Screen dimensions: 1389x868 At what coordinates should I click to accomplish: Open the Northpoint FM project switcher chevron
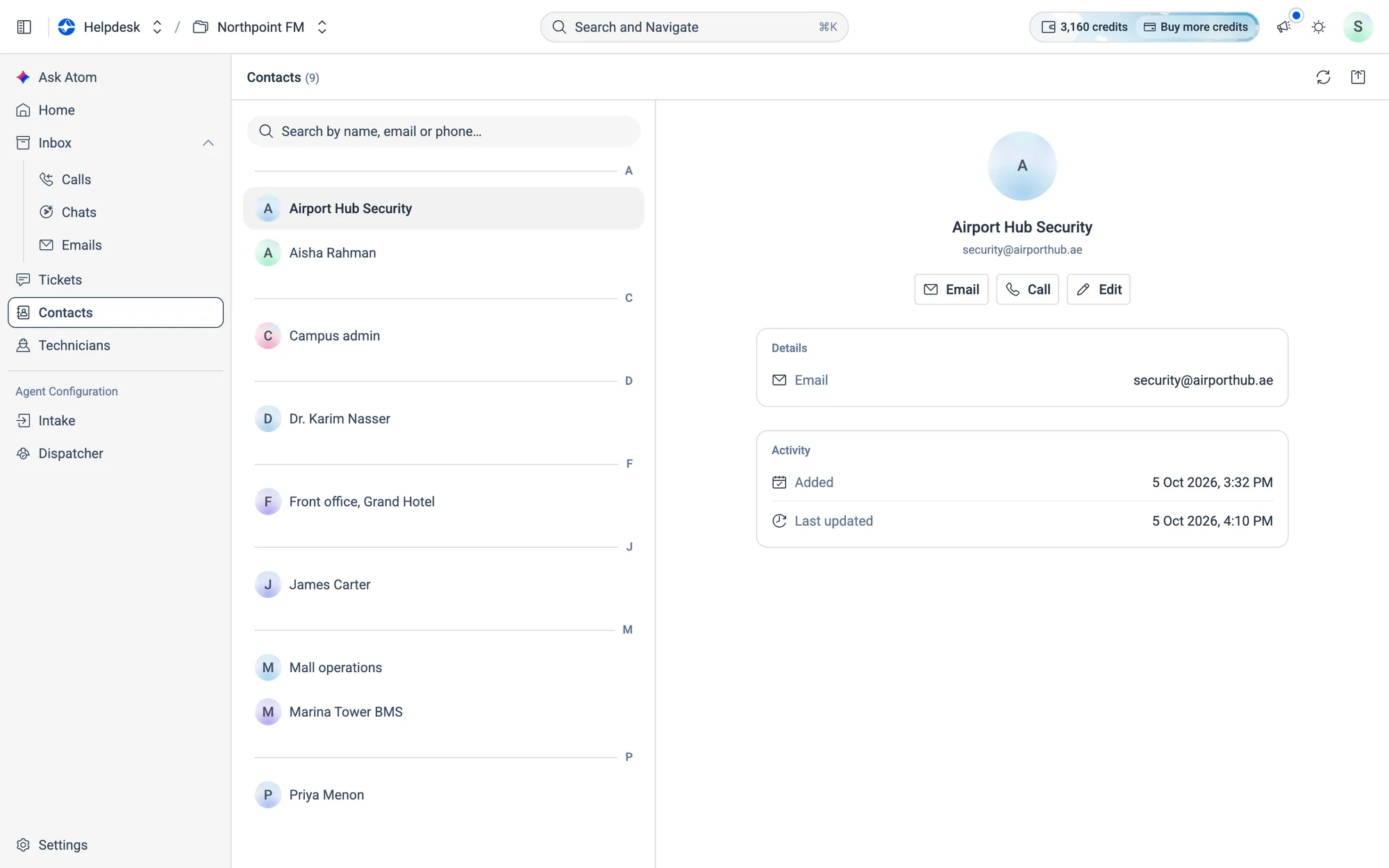pos(322,27)
